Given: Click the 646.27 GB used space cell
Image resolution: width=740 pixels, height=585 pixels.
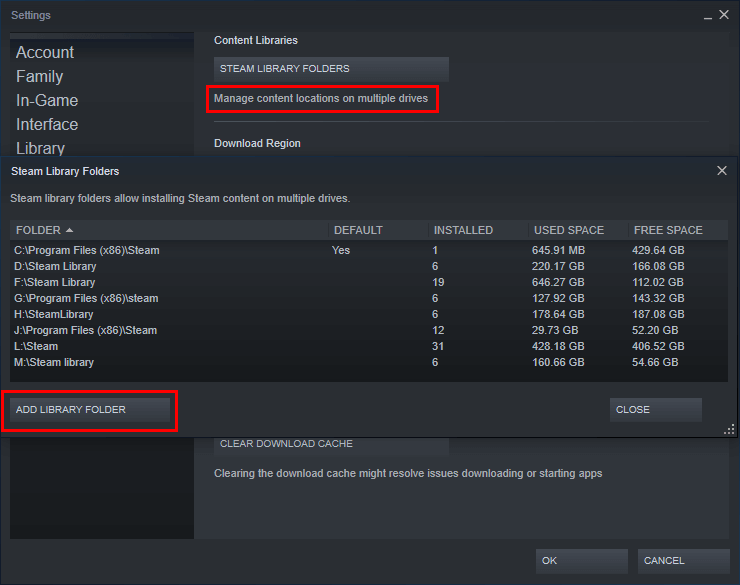Looking at the screenshot, I should (x=558, y=282).
